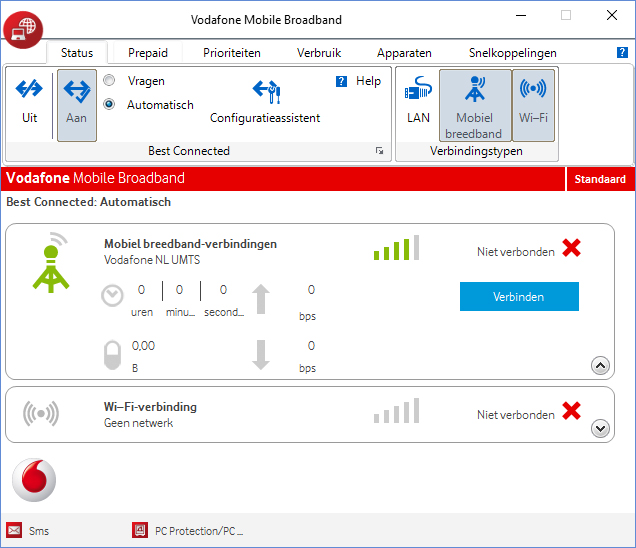636x548 pixels.
Task: Click the upload speed arrow icon
Action: 261,299
